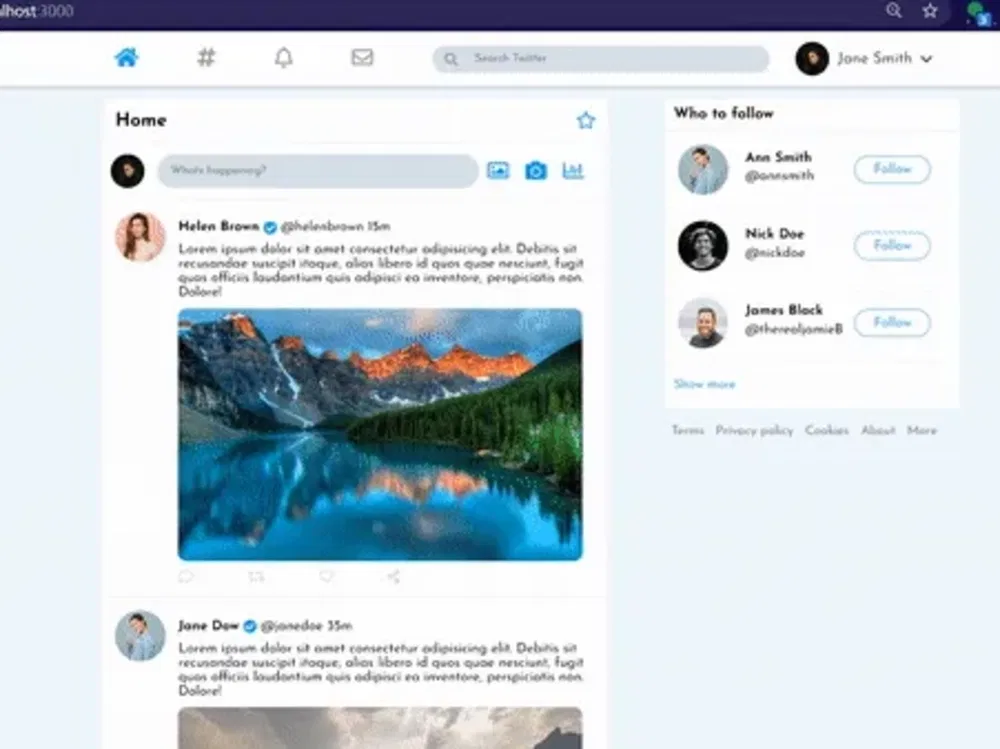Click the search magnifier icon in search bar
The height and width of the screenshot is (749, 1000).
pyautogui.click(x=451, y=59)
